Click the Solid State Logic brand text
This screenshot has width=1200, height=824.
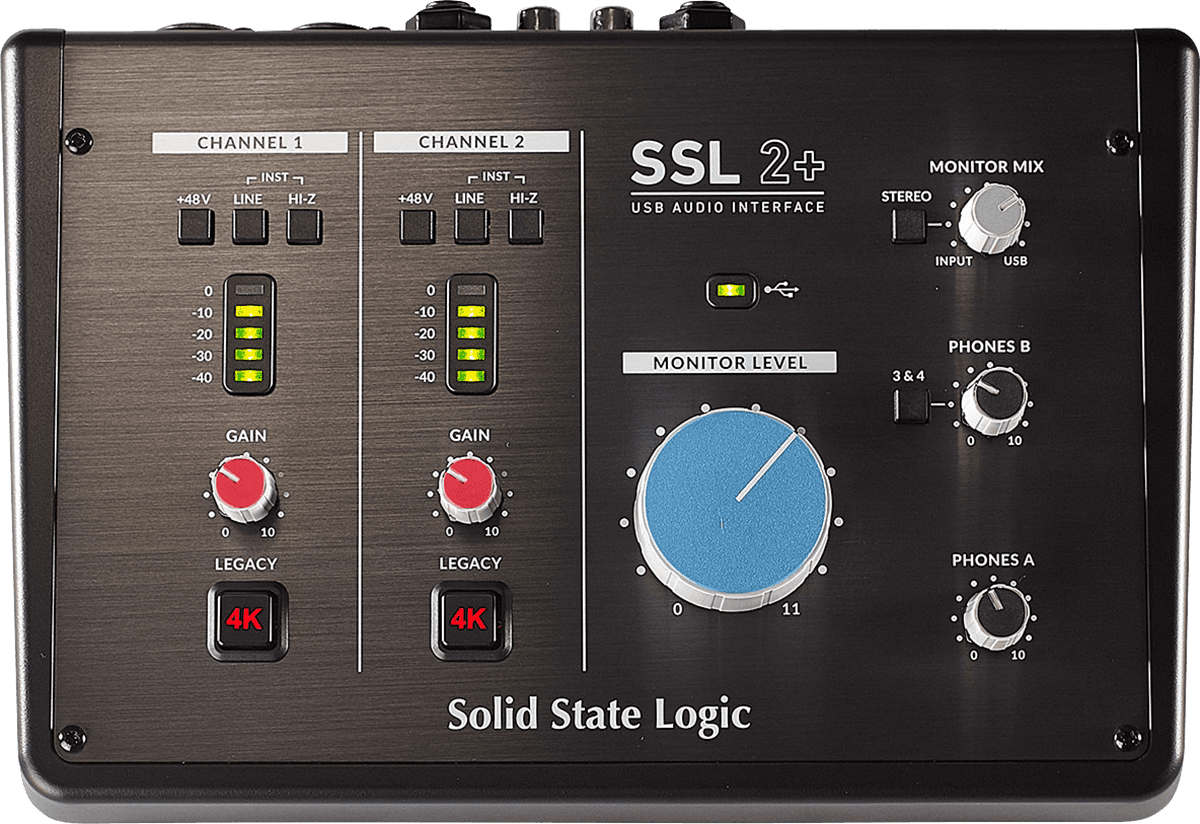point(598,714)
